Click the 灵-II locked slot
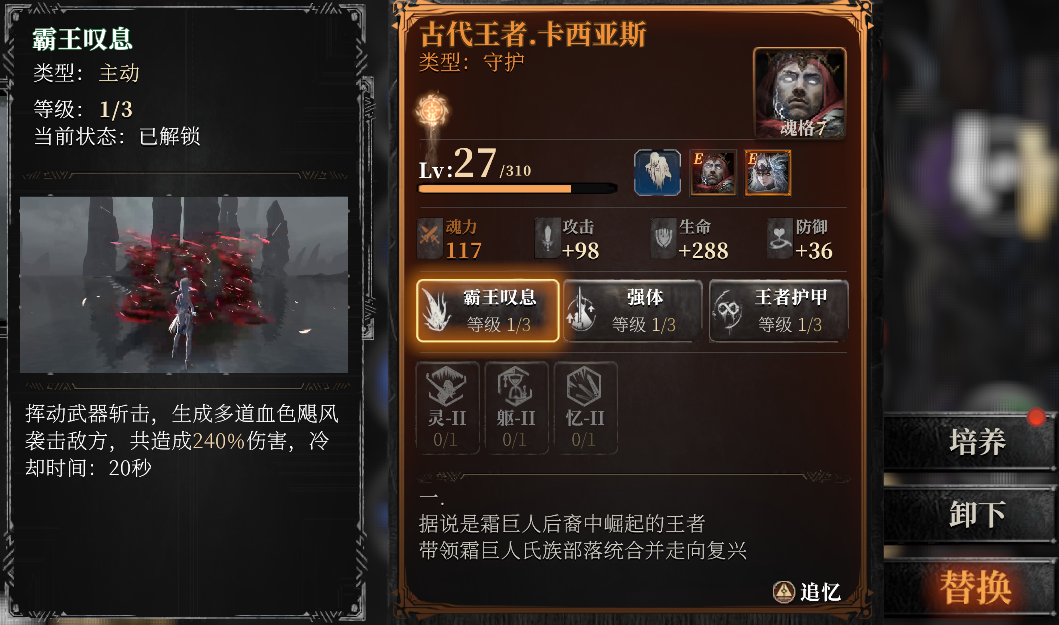This screenshot has width=1059, height=625. [x=447, y=407]
